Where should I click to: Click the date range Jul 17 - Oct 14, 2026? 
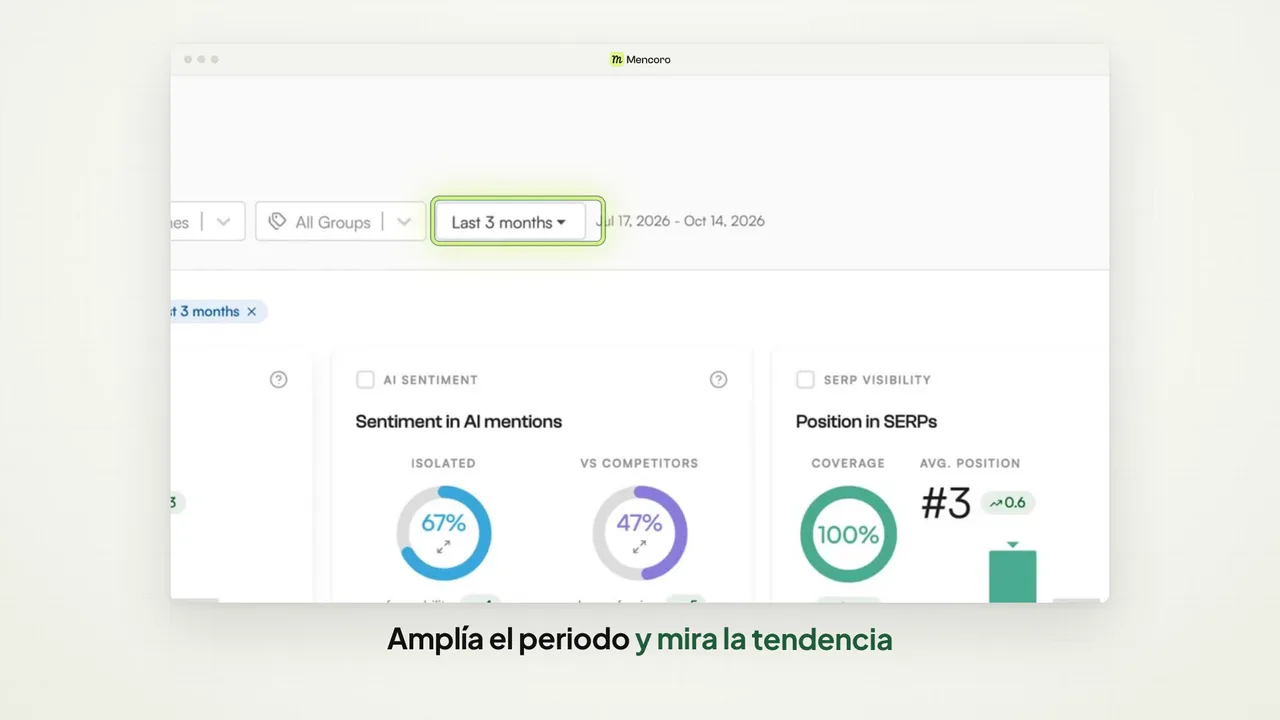pos(680,221)
